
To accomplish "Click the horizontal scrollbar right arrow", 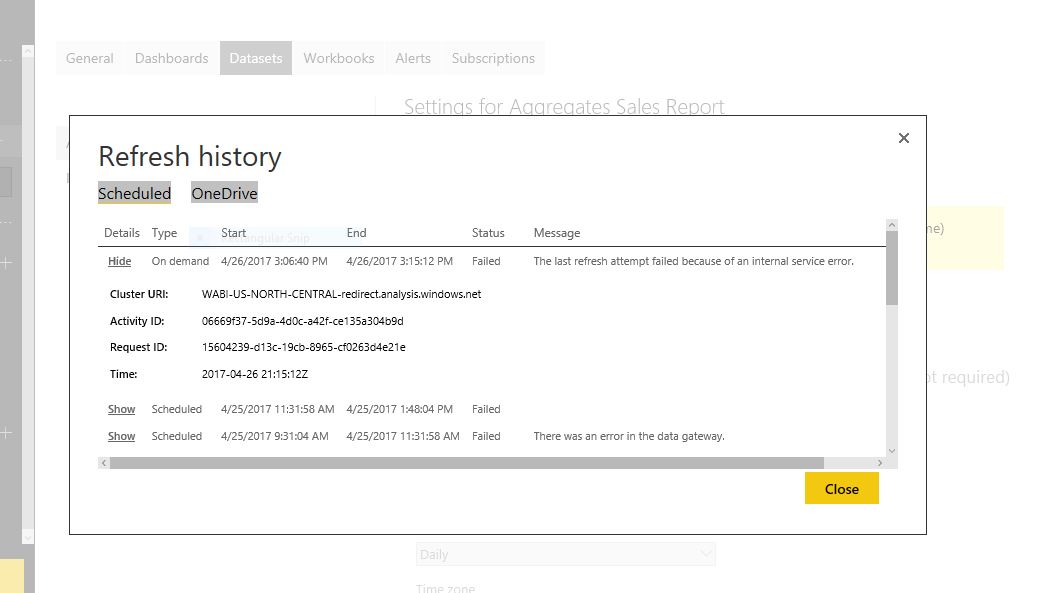I will [880, 463].
